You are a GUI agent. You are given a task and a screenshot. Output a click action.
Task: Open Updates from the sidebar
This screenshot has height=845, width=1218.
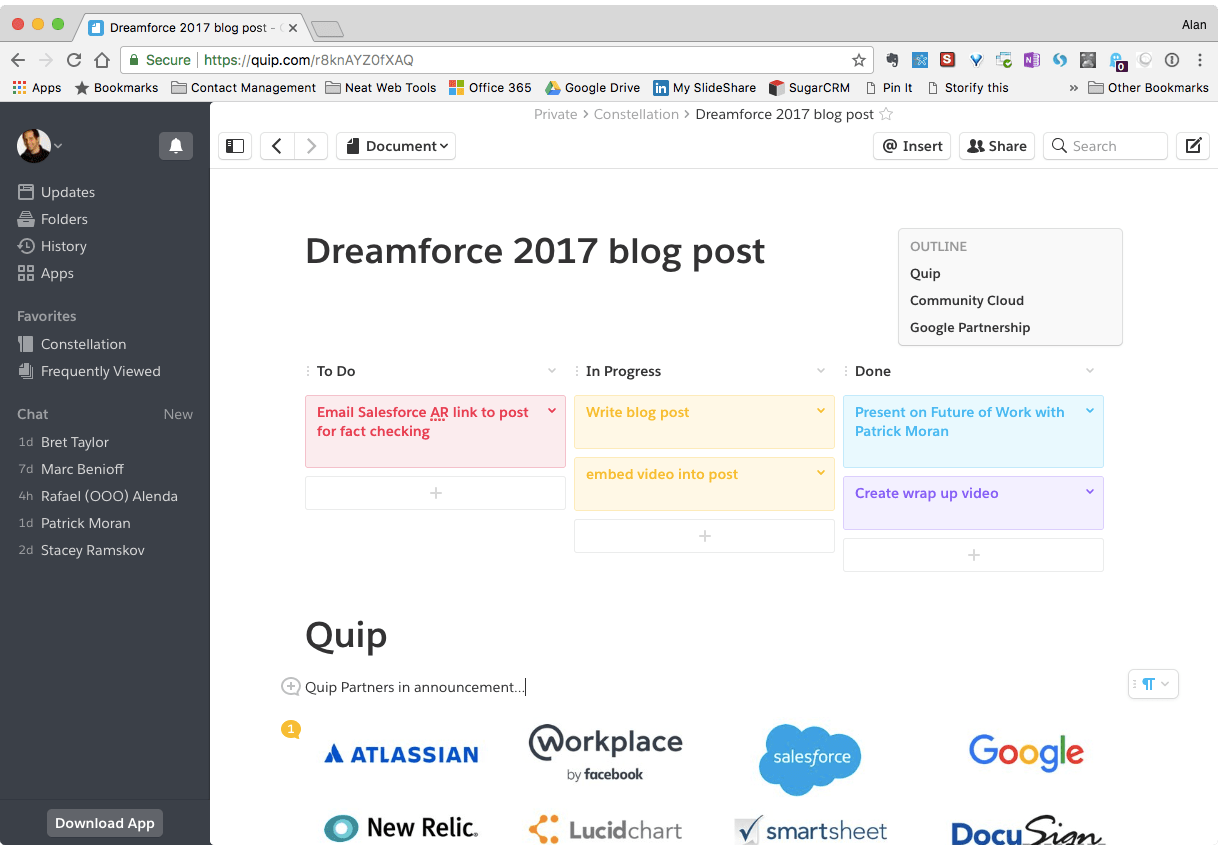(67, 191)
